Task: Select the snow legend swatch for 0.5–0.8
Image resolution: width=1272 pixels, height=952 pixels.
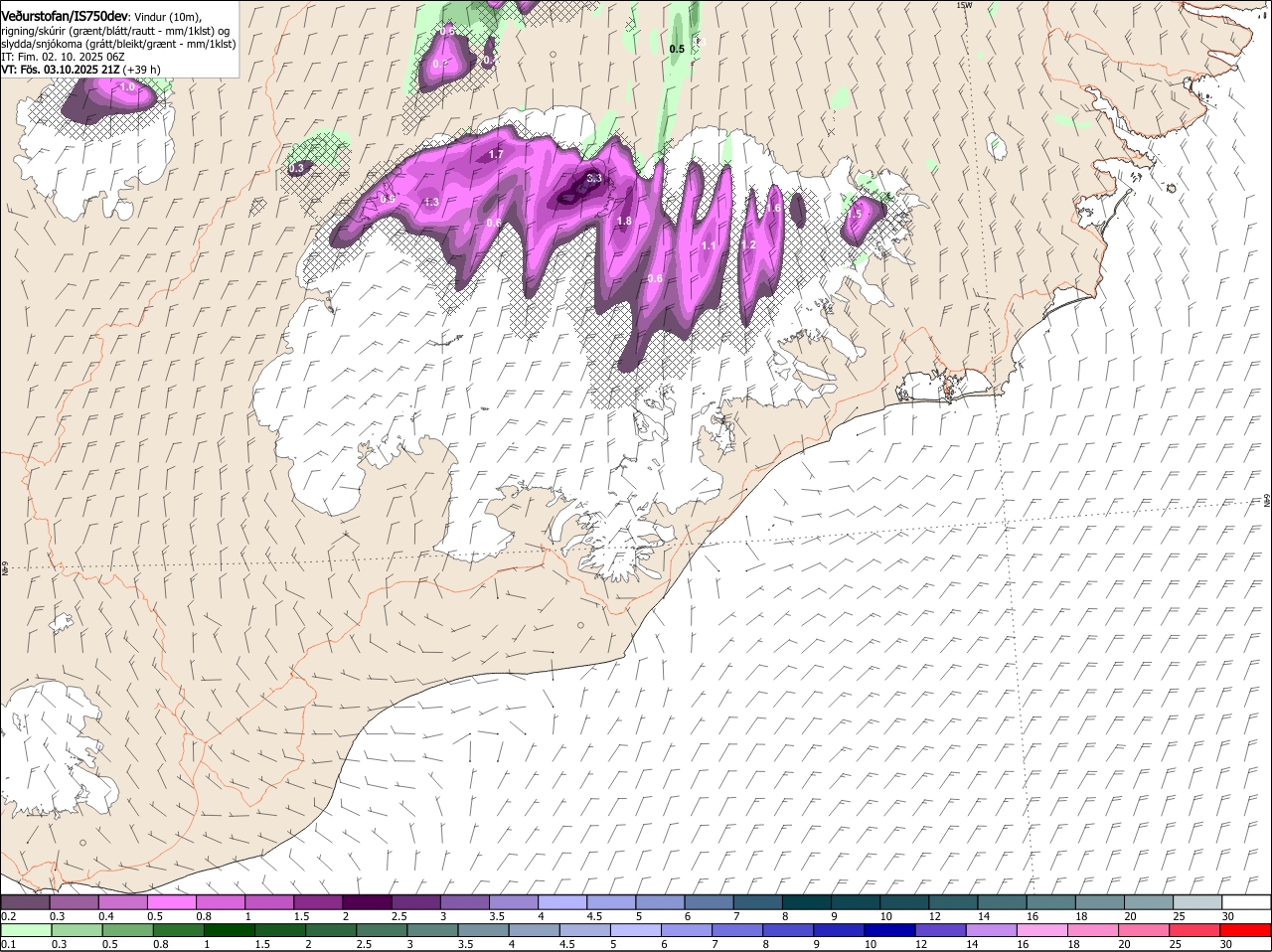Action: (x=172, y=902)
